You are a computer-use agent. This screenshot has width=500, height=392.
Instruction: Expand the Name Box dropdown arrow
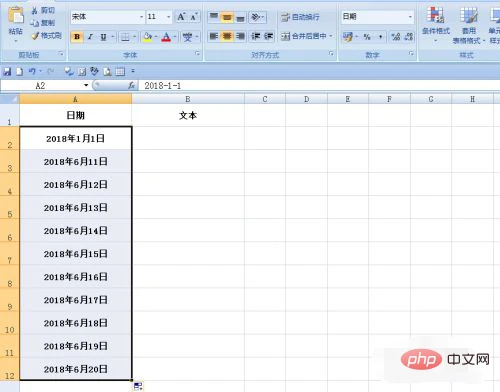(x=86, y=86)
